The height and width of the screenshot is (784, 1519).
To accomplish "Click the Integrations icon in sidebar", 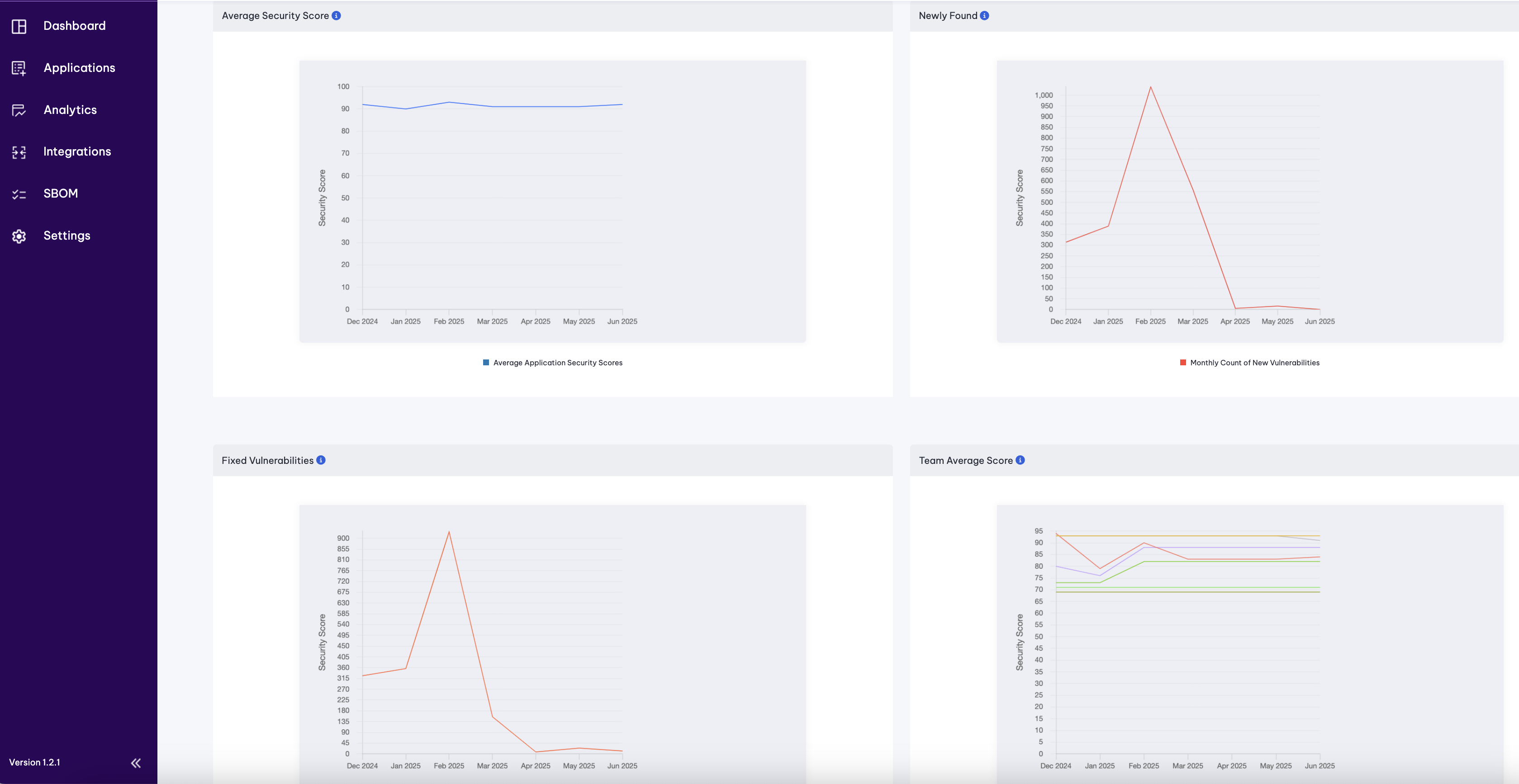I will [x=19, y=152].
